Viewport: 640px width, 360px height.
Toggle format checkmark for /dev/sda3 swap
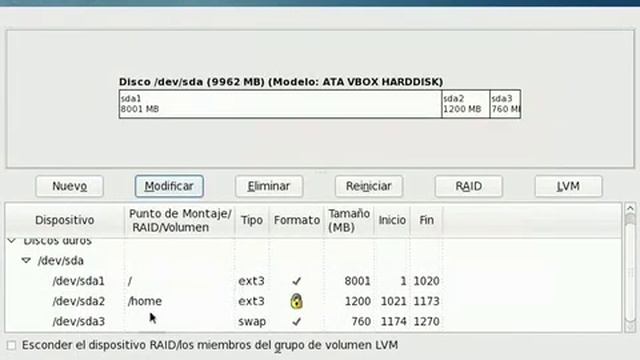[x=296, y=322]
